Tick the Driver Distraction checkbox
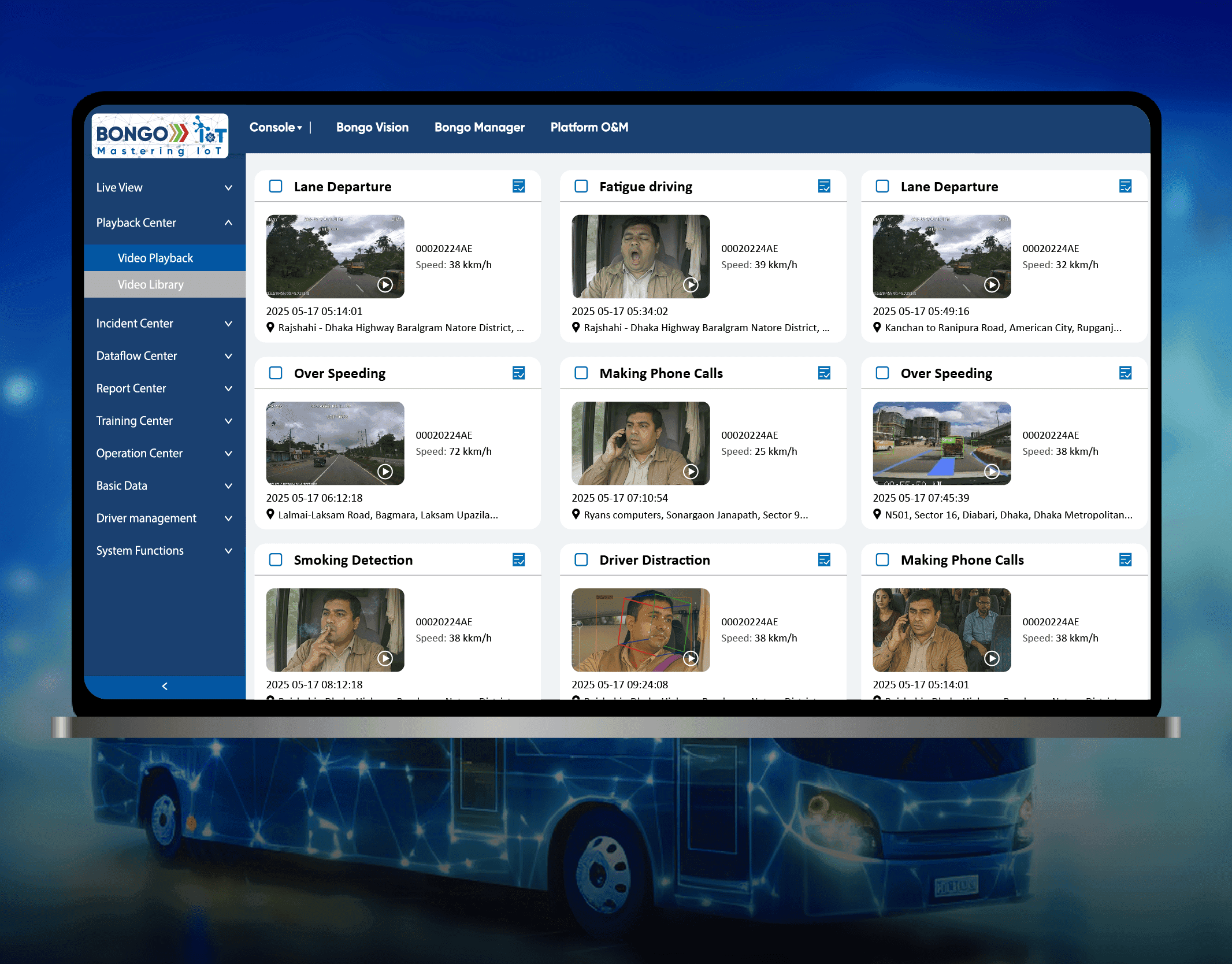1232x964 pixels. point(581,559)
